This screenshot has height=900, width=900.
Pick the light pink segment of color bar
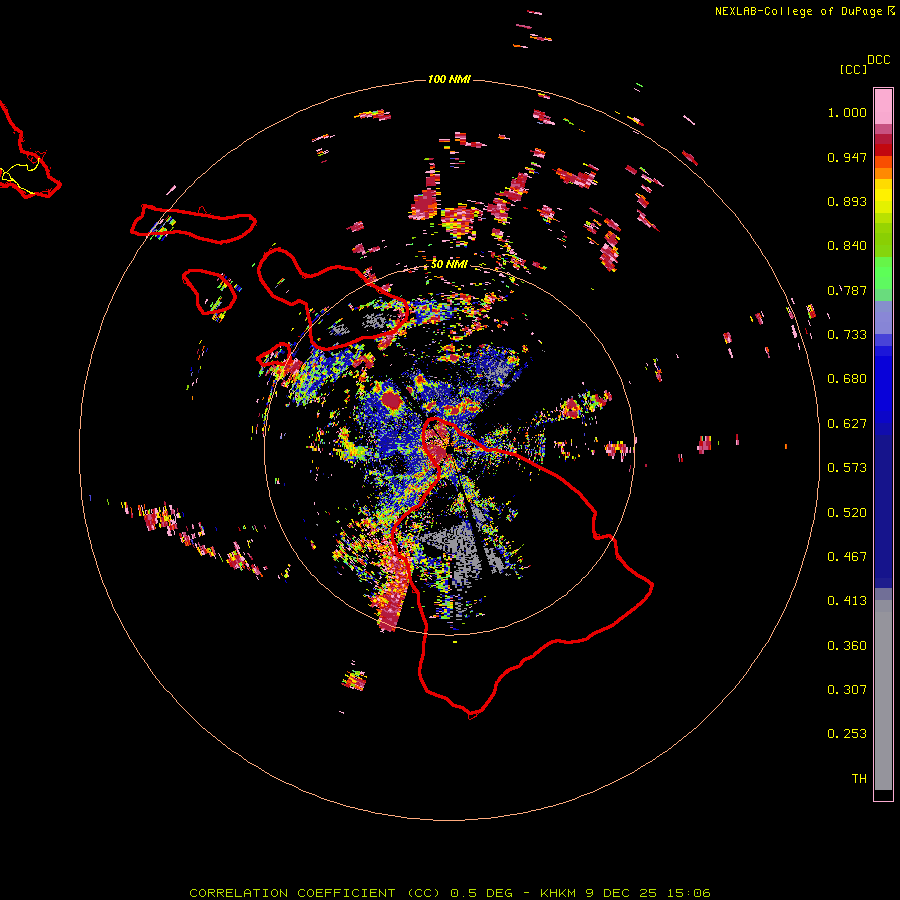click(x=883, y=107)
